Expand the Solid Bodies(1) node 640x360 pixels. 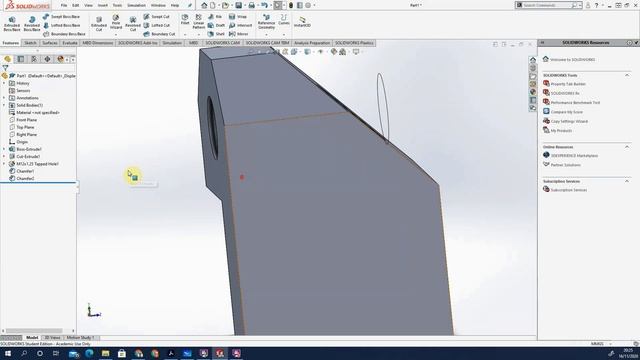click(x=4, y=105)
